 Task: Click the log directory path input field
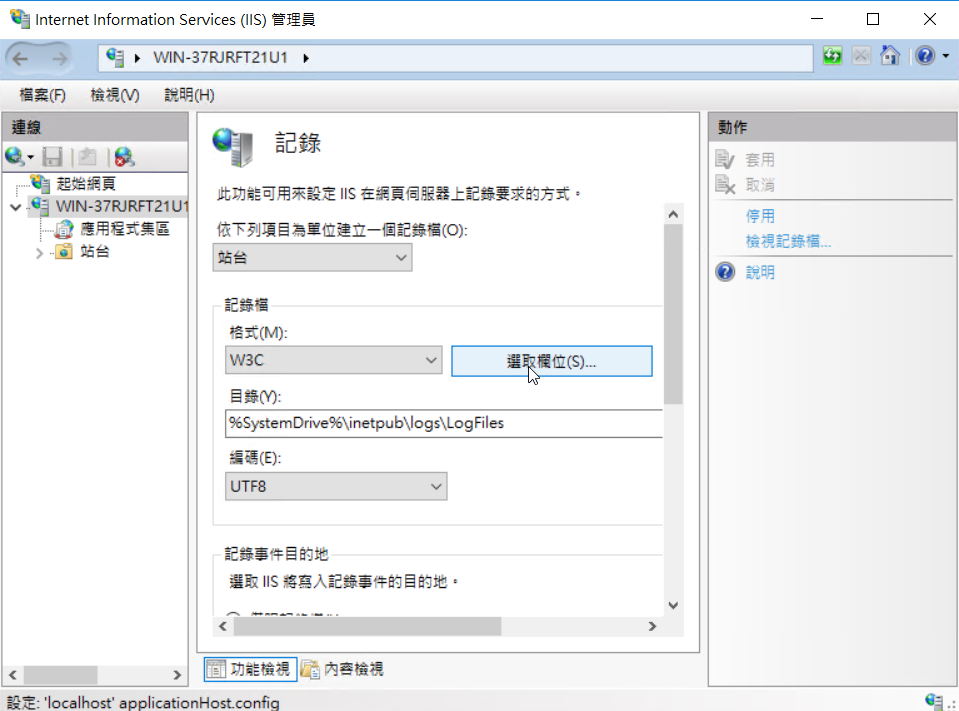click(x=443, y=423)
